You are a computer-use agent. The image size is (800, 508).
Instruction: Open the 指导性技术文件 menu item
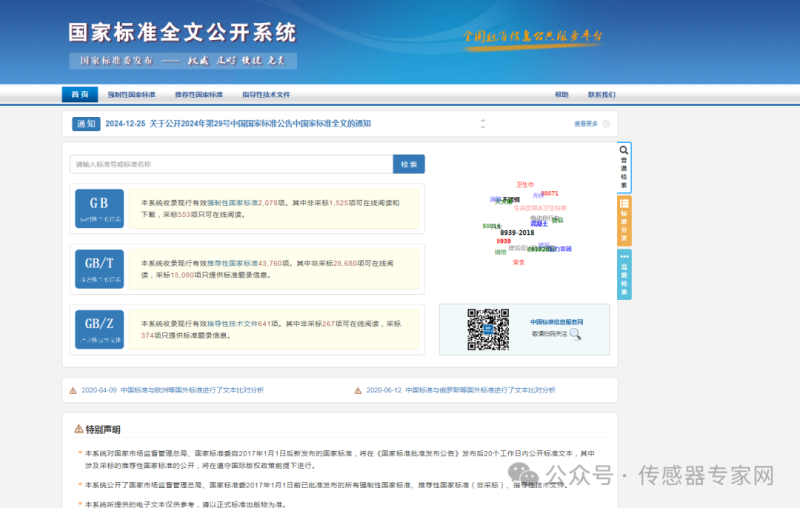tap(265, 95)
